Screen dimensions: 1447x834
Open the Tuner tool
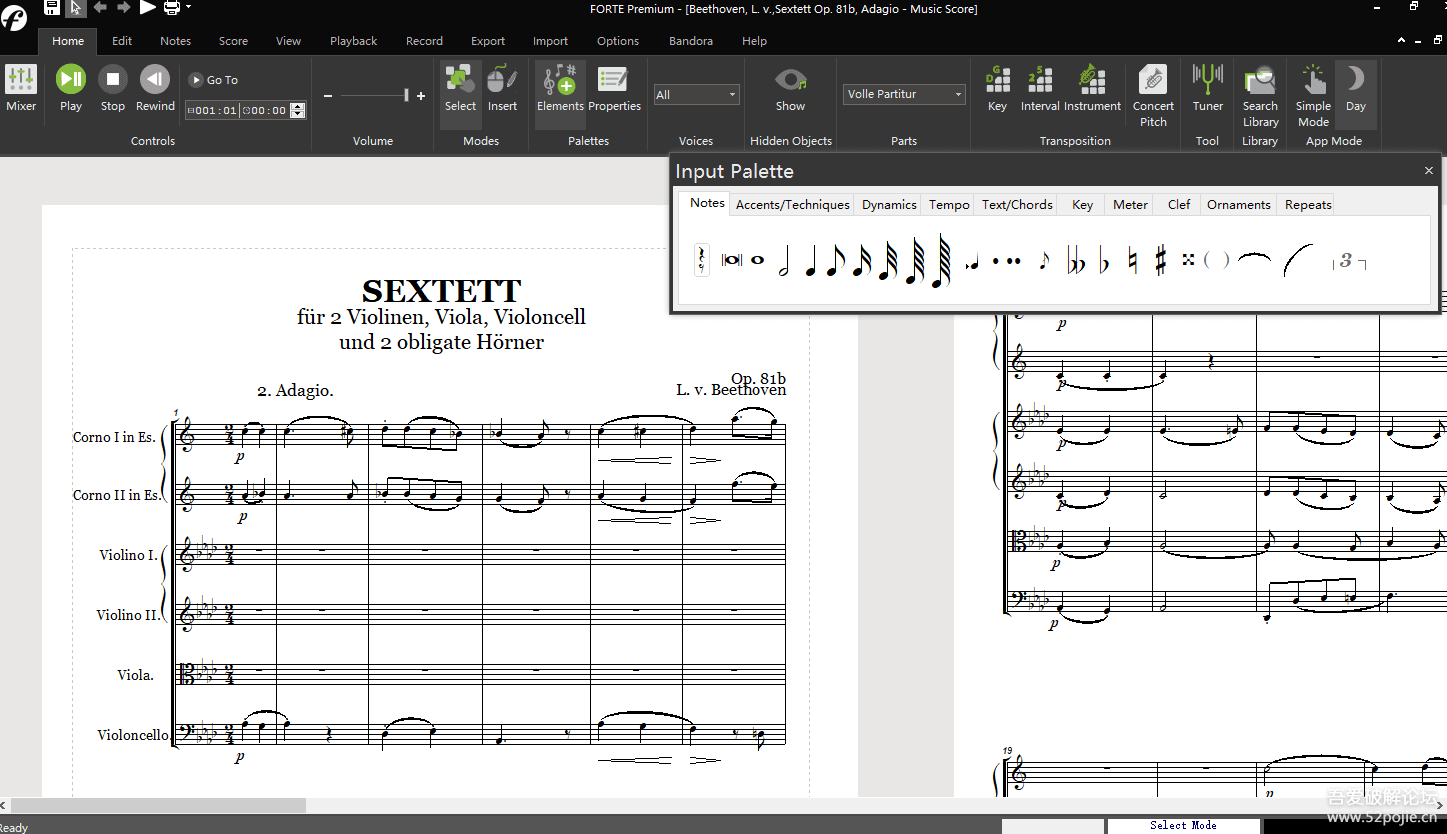pyautogui.click(x=1208, y=88)
